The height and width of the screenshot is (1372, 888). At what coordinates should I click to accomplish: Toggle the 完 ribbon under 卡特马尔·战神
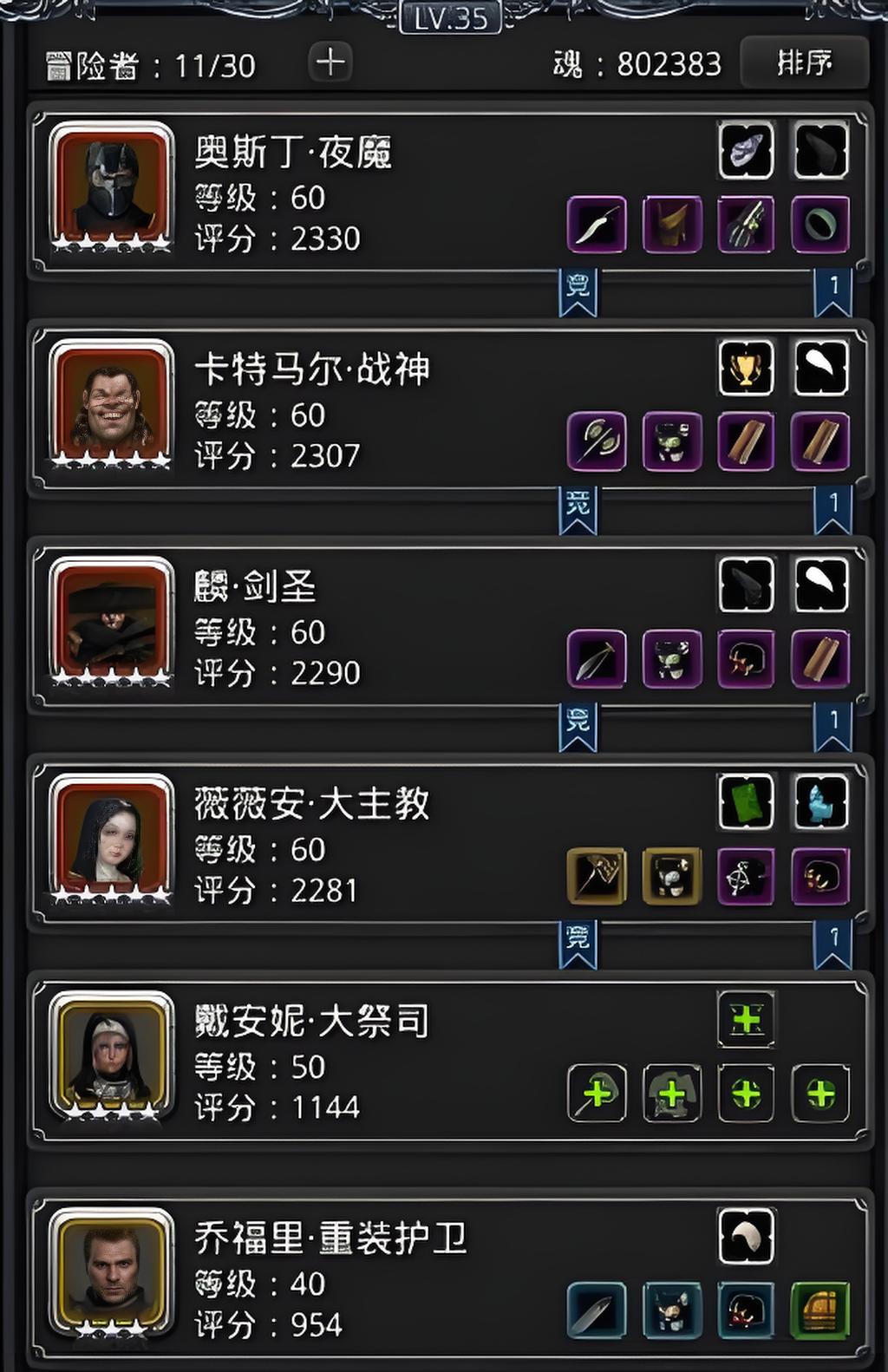(x=578, y=510)
